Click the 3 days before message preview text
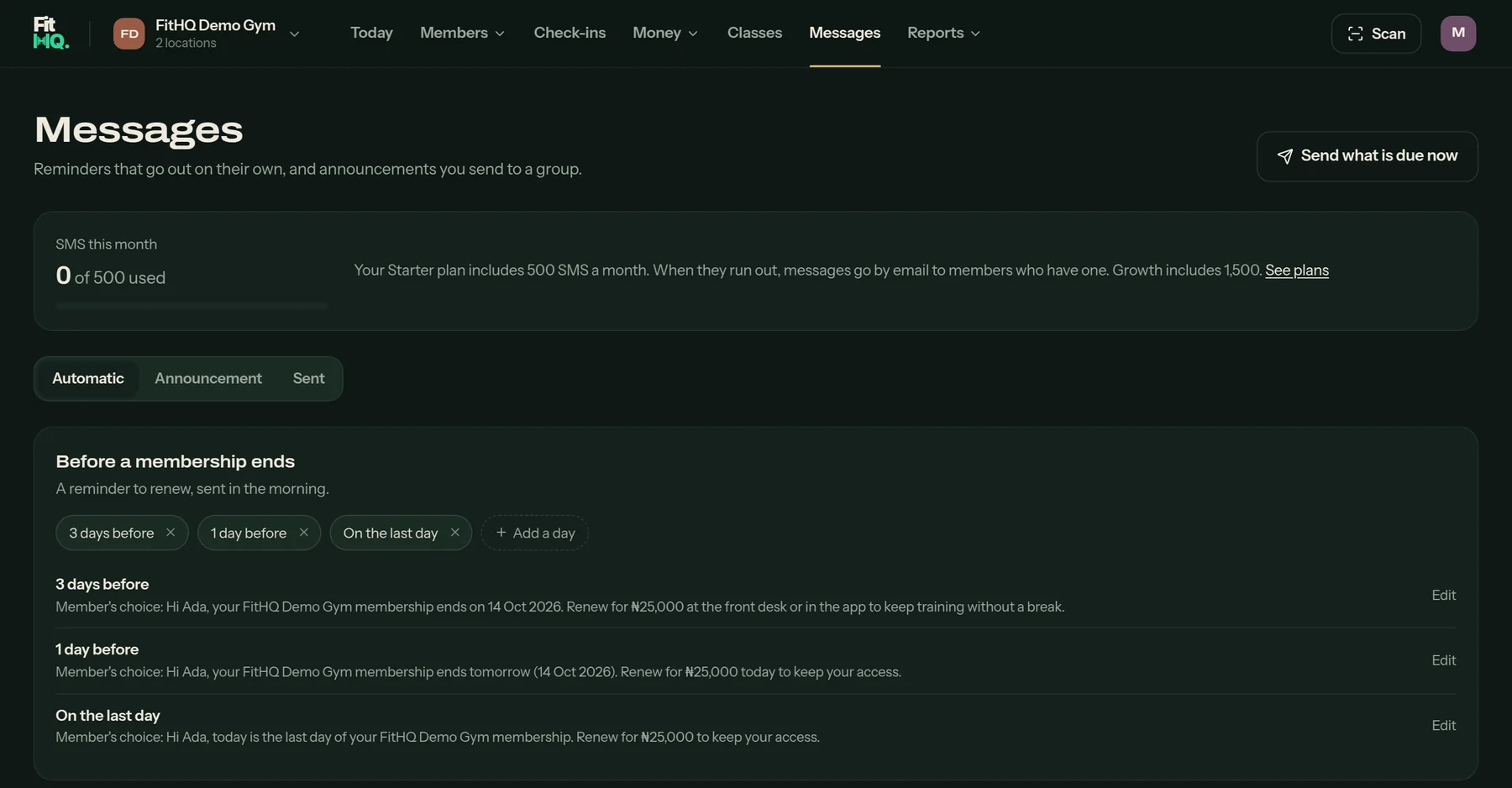The height and width of the screenshot is (788, 1512). (559, 607)
